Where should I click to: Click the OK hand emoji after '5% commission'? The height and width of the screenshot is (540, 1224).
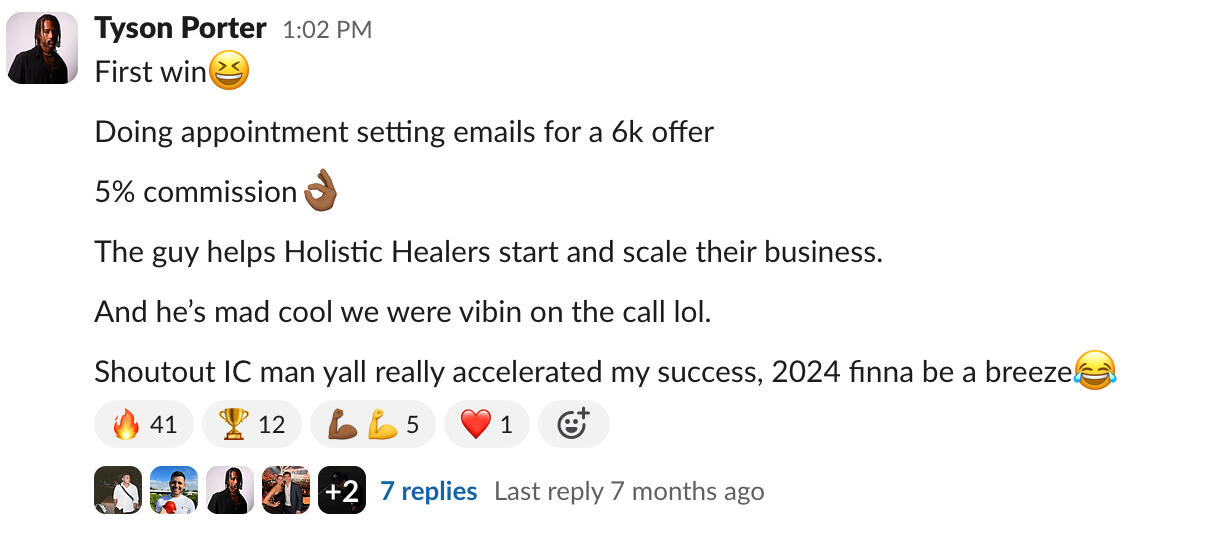tap(320, 192)
